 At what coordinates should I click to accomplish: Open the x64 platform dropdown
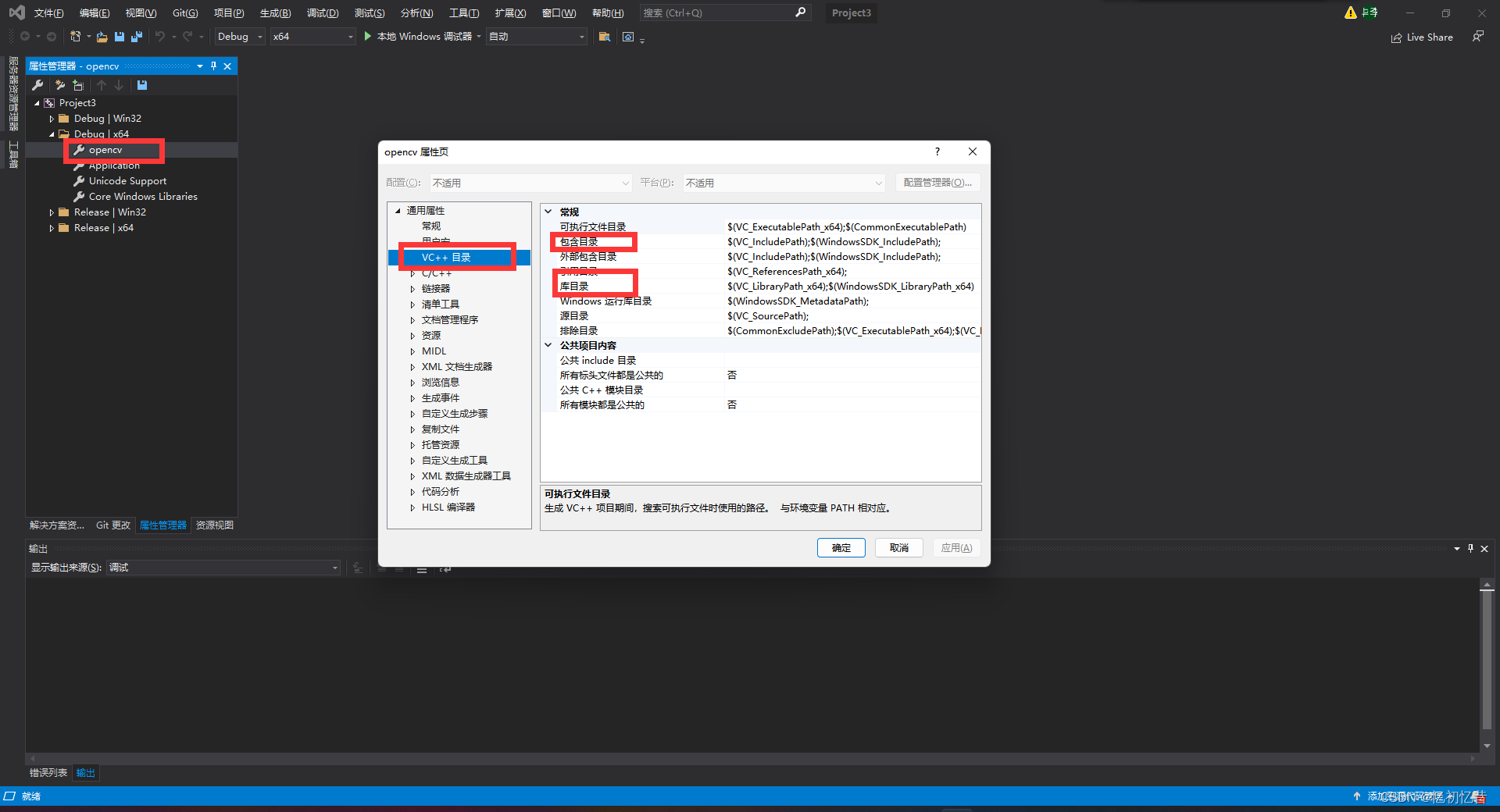312,37
